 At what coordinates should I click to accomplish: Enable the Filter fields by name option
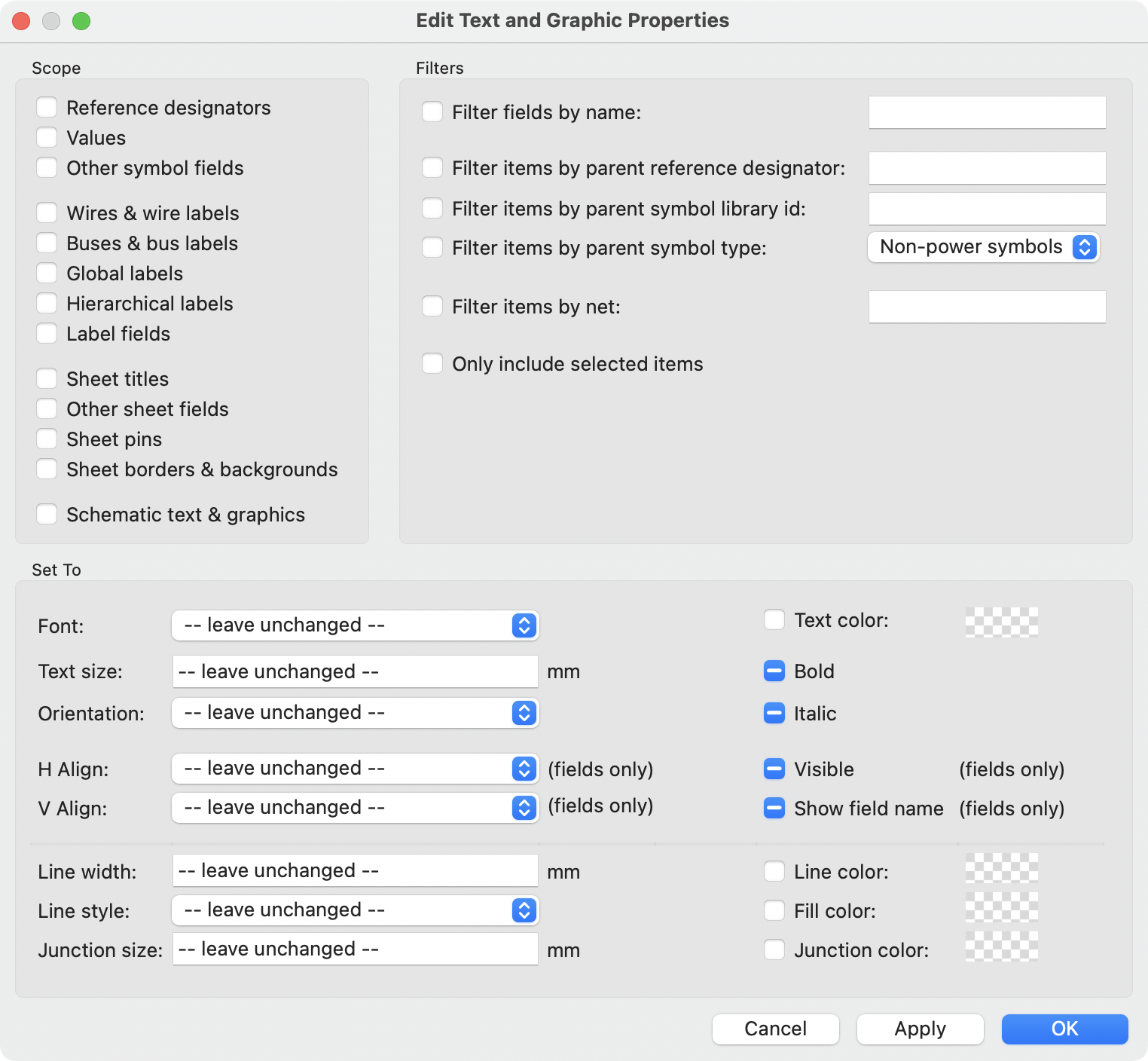[x=432, y=112]
